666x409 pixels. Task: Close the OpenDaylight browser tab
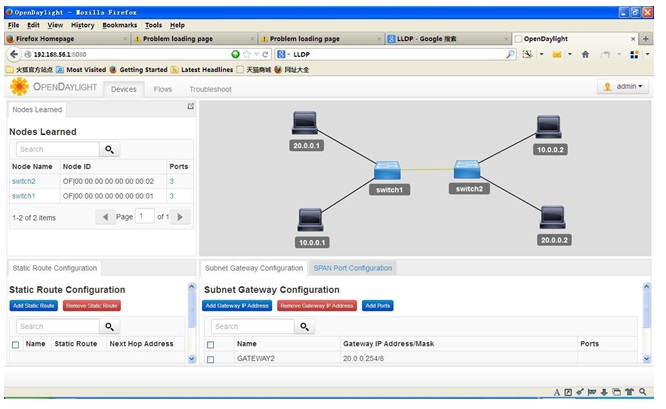coord(633,39)
